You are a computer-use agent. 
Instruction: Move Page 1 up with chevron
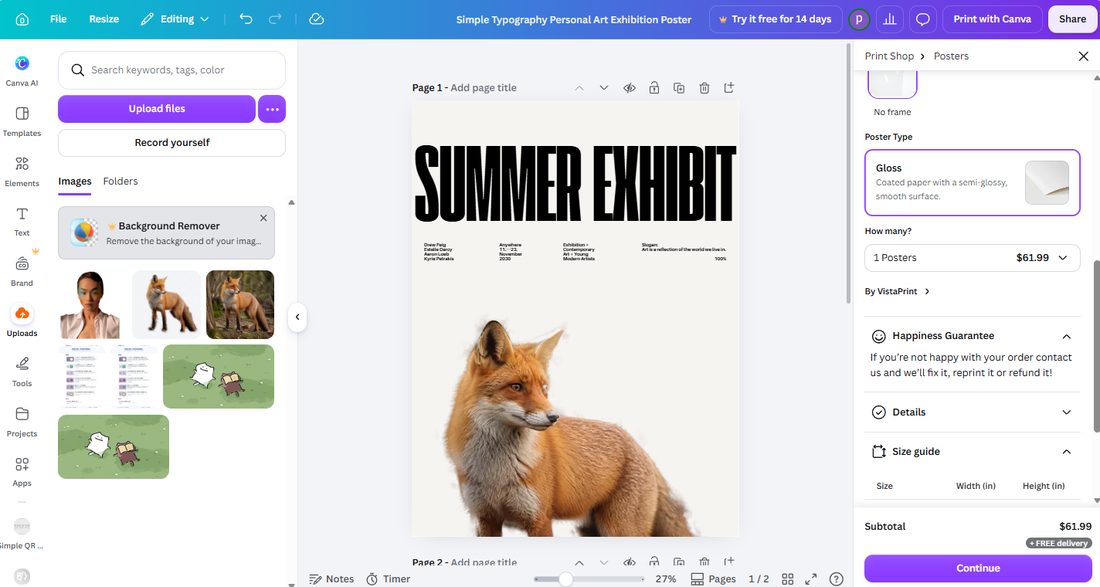[x=579, y=88]
